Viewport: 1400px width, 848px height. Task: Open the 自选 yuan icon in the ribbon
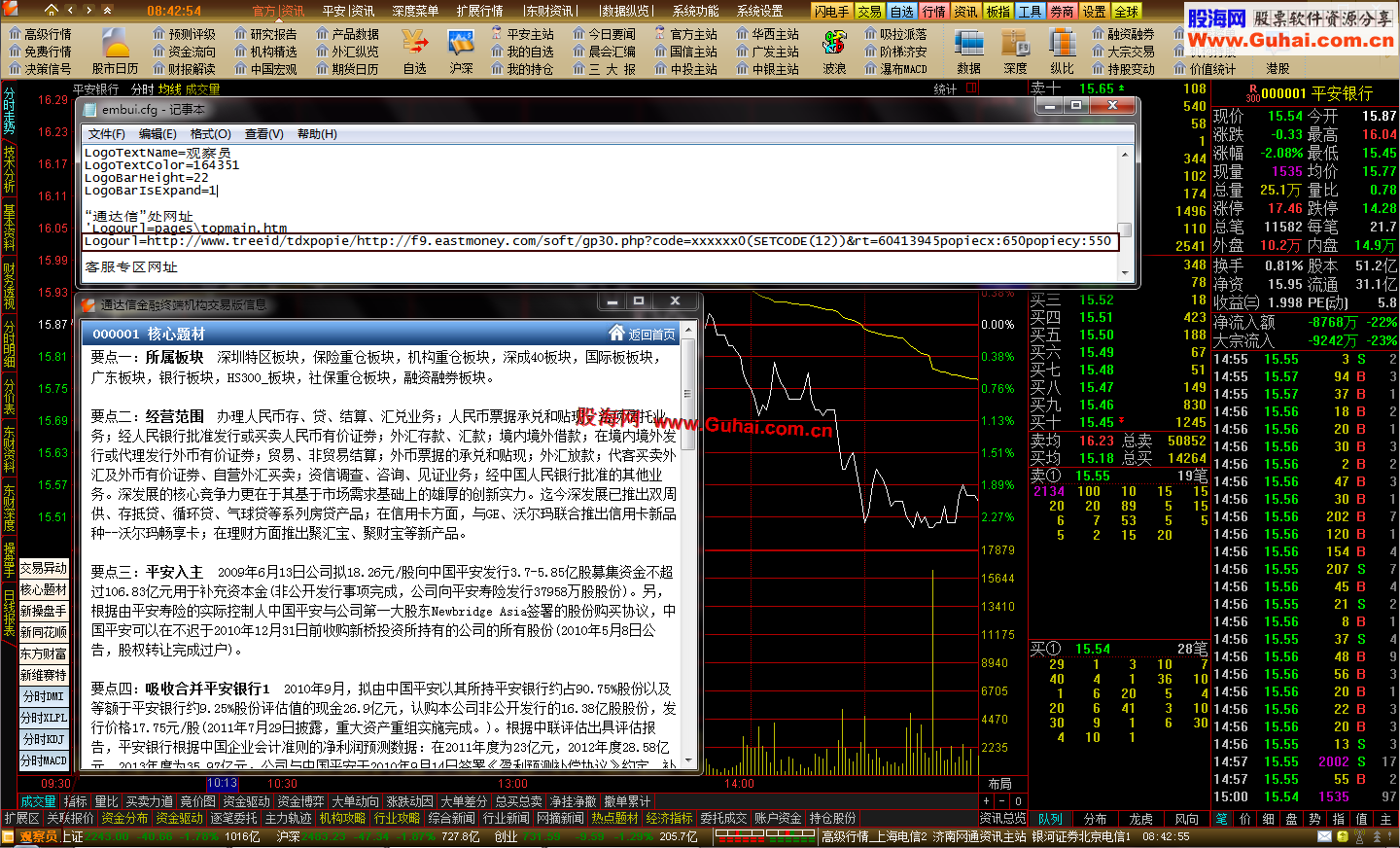415,52
